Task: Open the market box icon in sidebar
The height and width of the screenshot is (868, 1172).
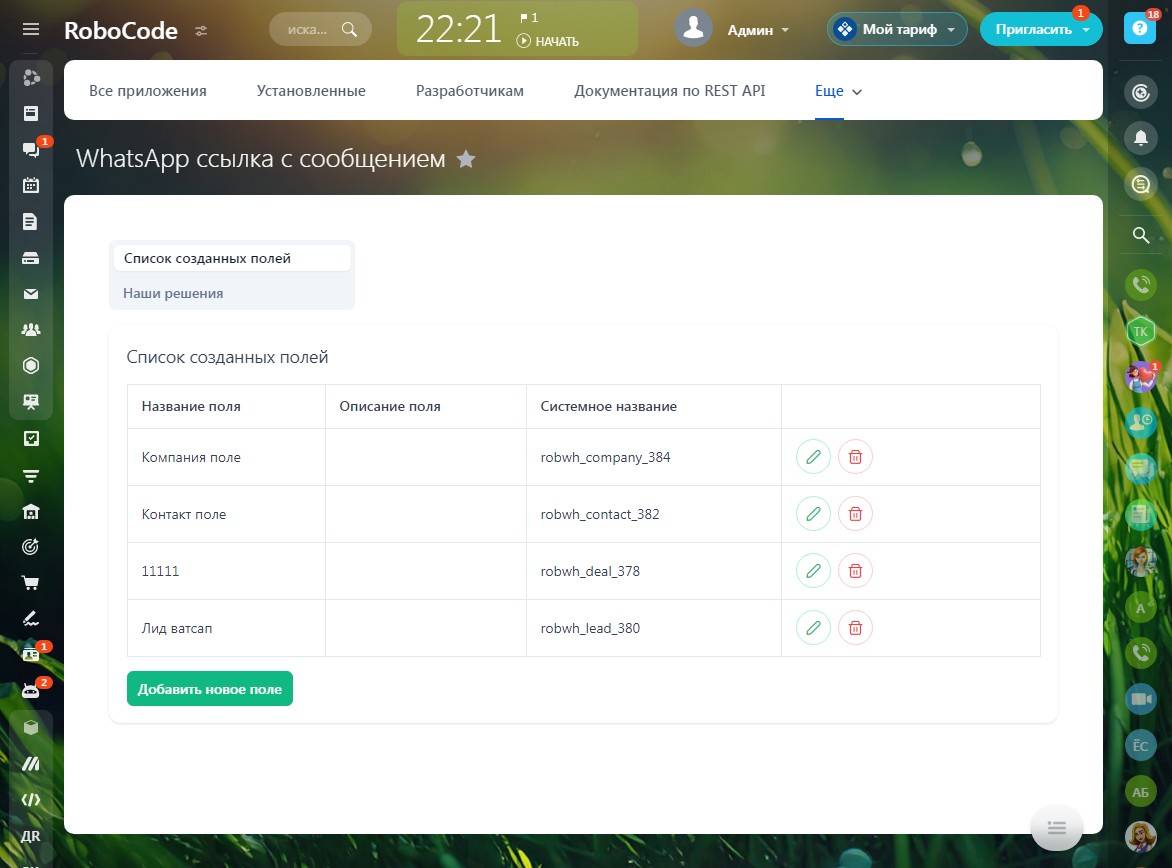Action: pos(31,727)
